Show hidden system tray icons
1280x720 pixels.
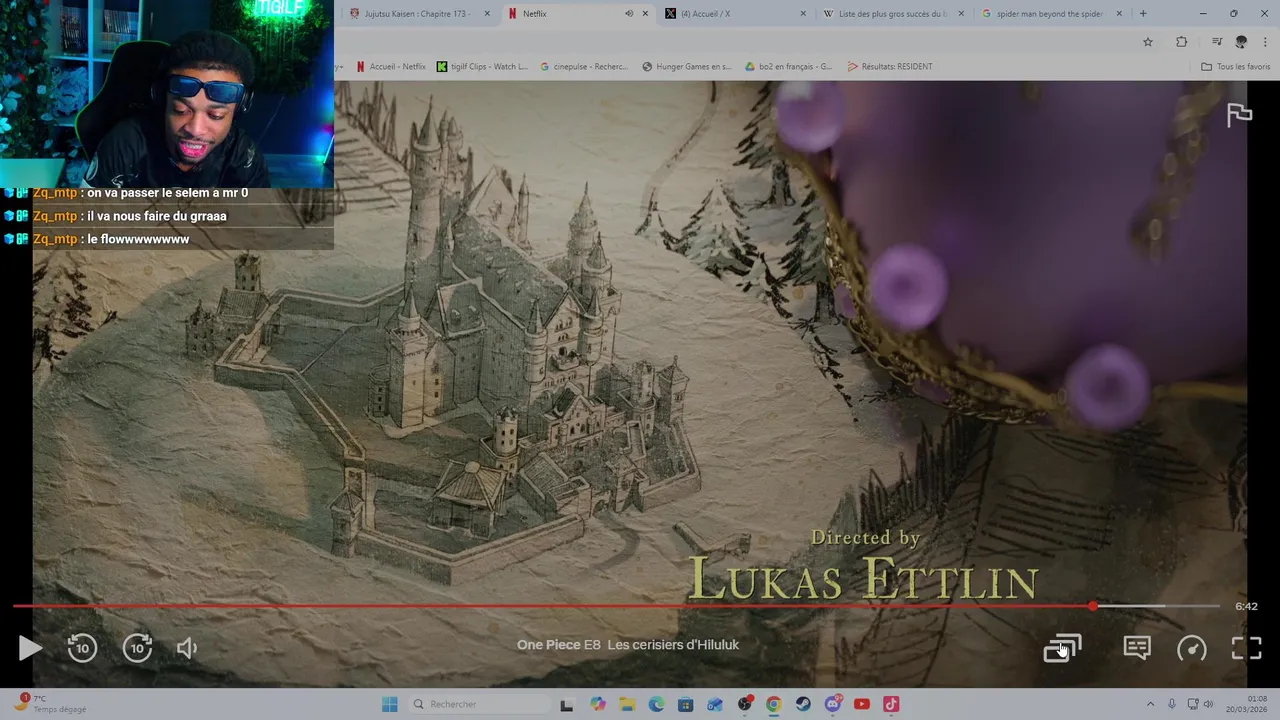click(x=1150, y=704)
